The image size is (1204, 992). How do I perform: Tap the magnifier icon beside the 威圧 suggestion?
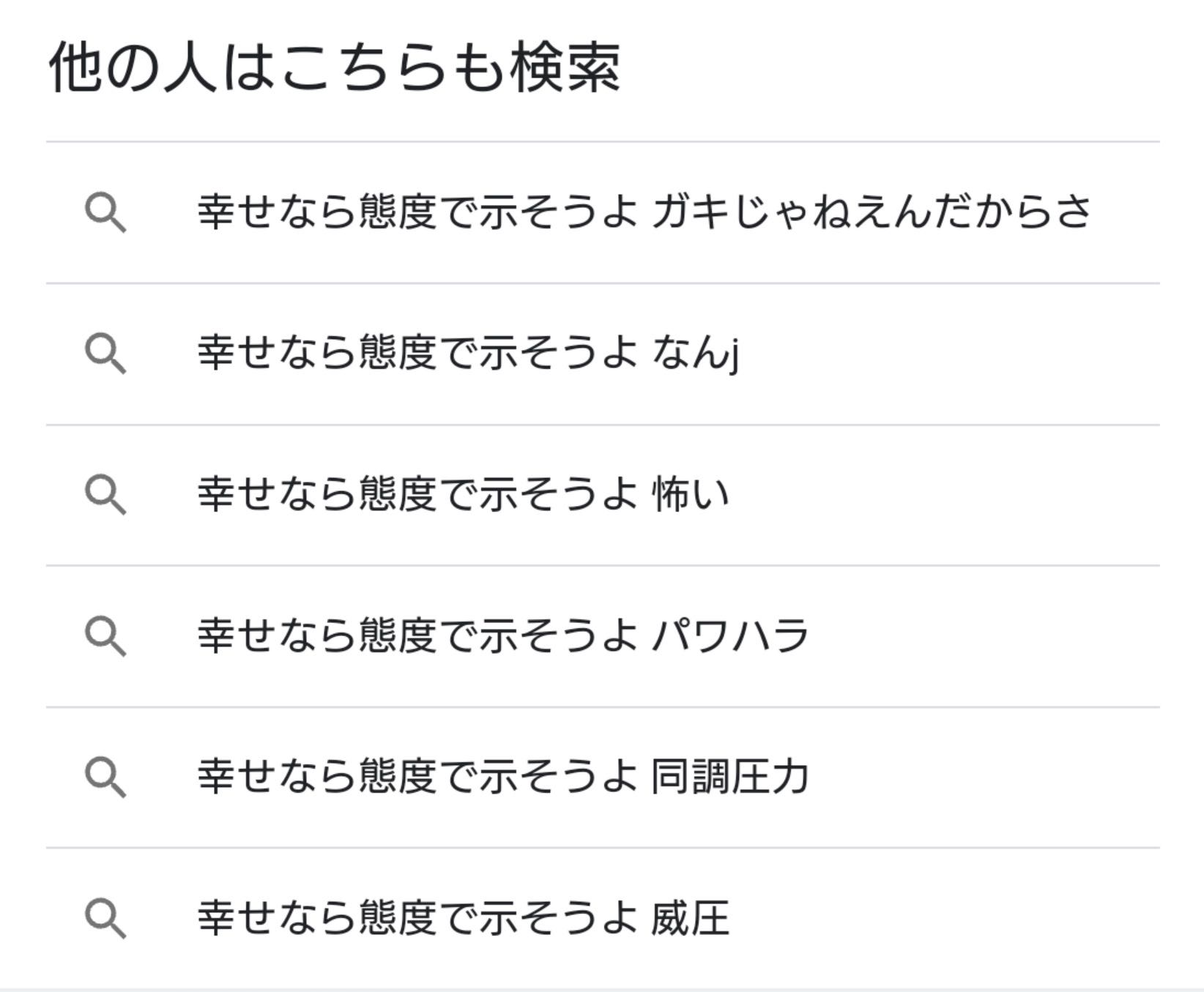[105, 919]
